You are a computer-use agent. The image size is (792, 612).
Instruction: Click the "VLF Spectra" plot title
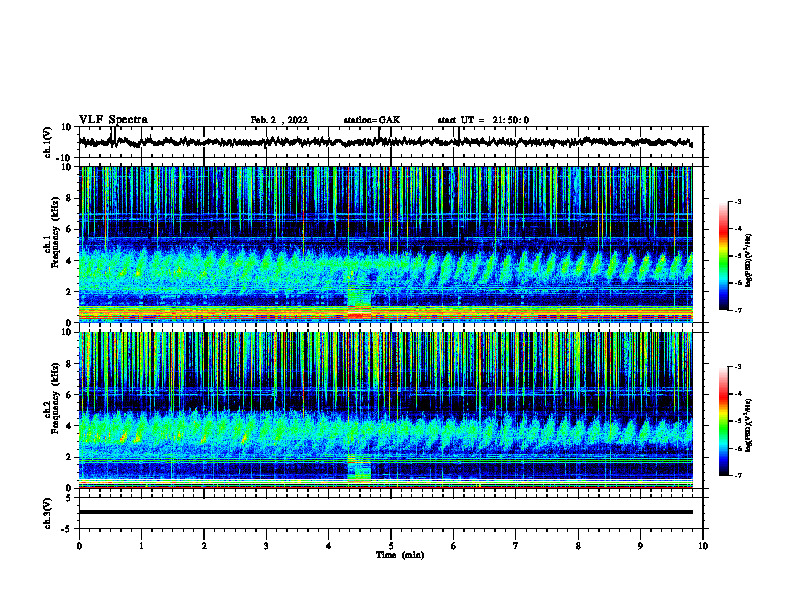click(113, 120)
